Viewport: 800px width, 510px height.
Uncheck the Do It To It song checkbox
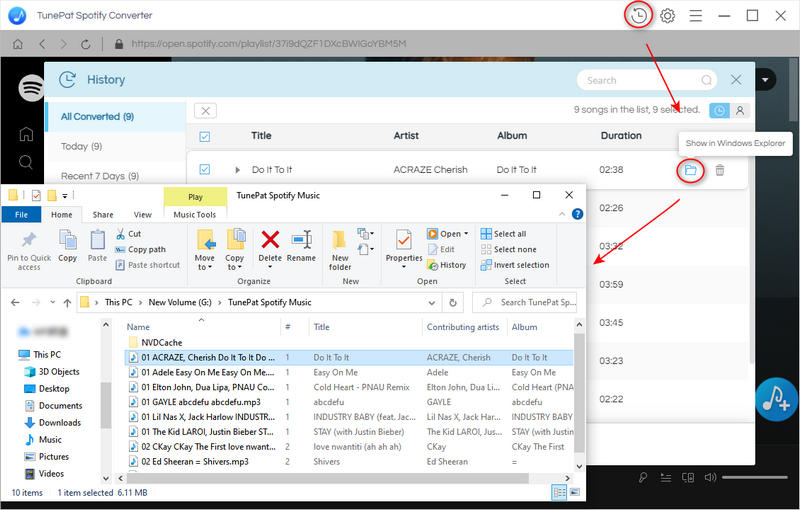(x=205, y=169)
